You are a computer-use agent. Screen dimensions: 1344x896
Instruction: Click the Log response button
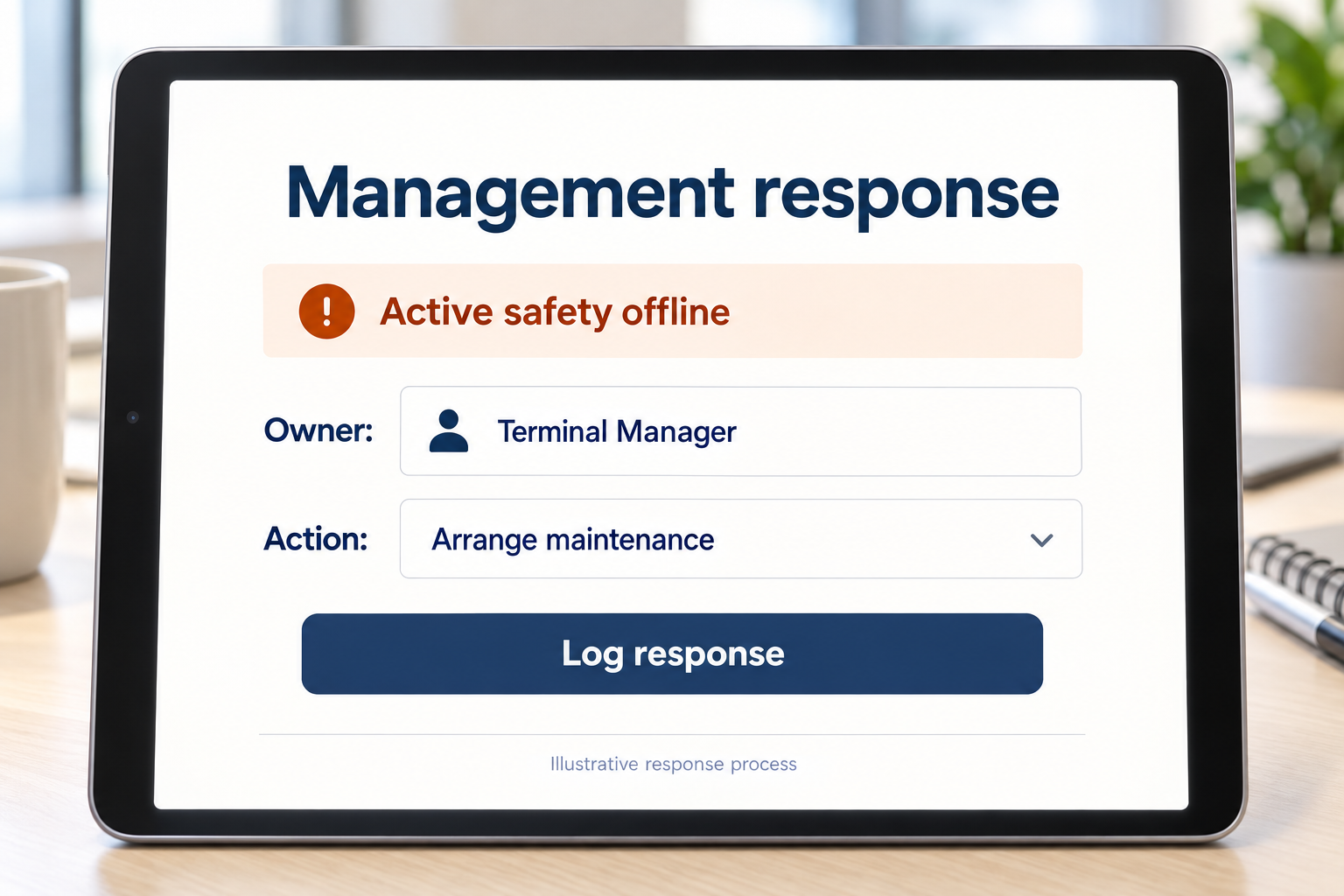coord(672,654)
